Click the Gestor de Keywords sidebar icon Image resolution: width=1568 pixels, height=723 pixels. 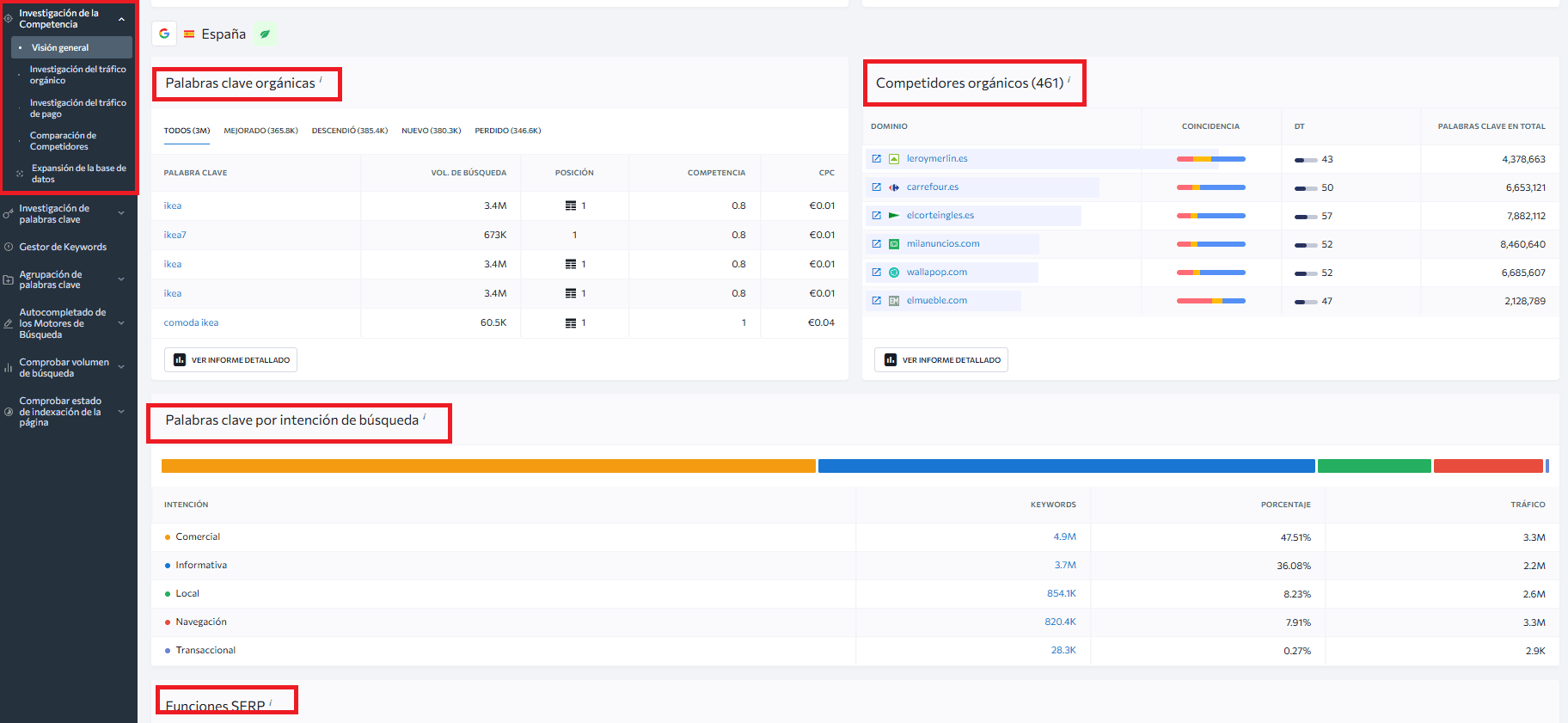pyautogui.click(x=9, y=247)
